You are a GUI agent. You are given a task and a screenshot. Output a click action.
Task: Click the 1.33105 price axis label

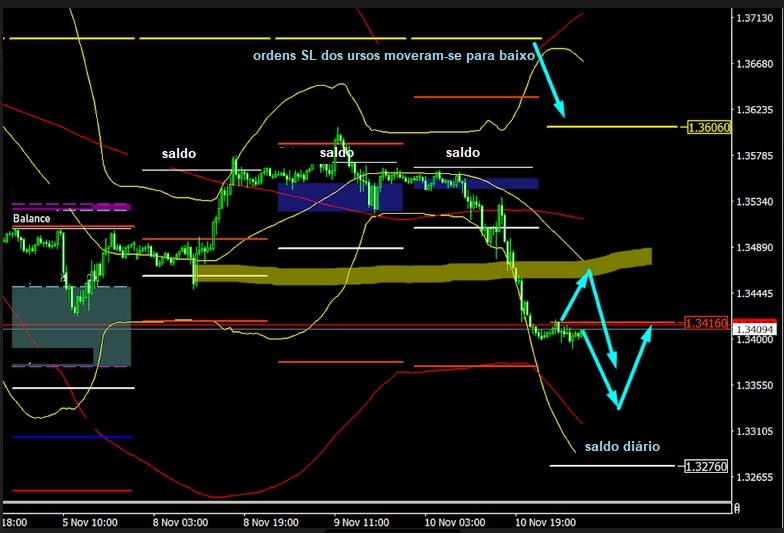point(754,430)
